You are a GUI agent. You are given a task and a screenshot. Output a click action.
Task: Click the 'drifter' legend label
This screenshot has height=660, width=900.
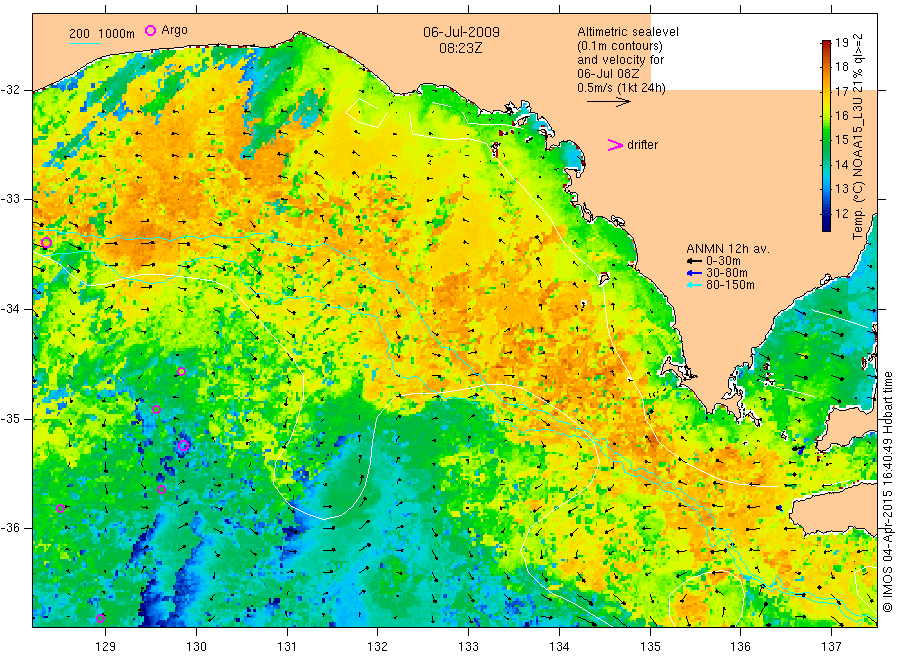642,145
